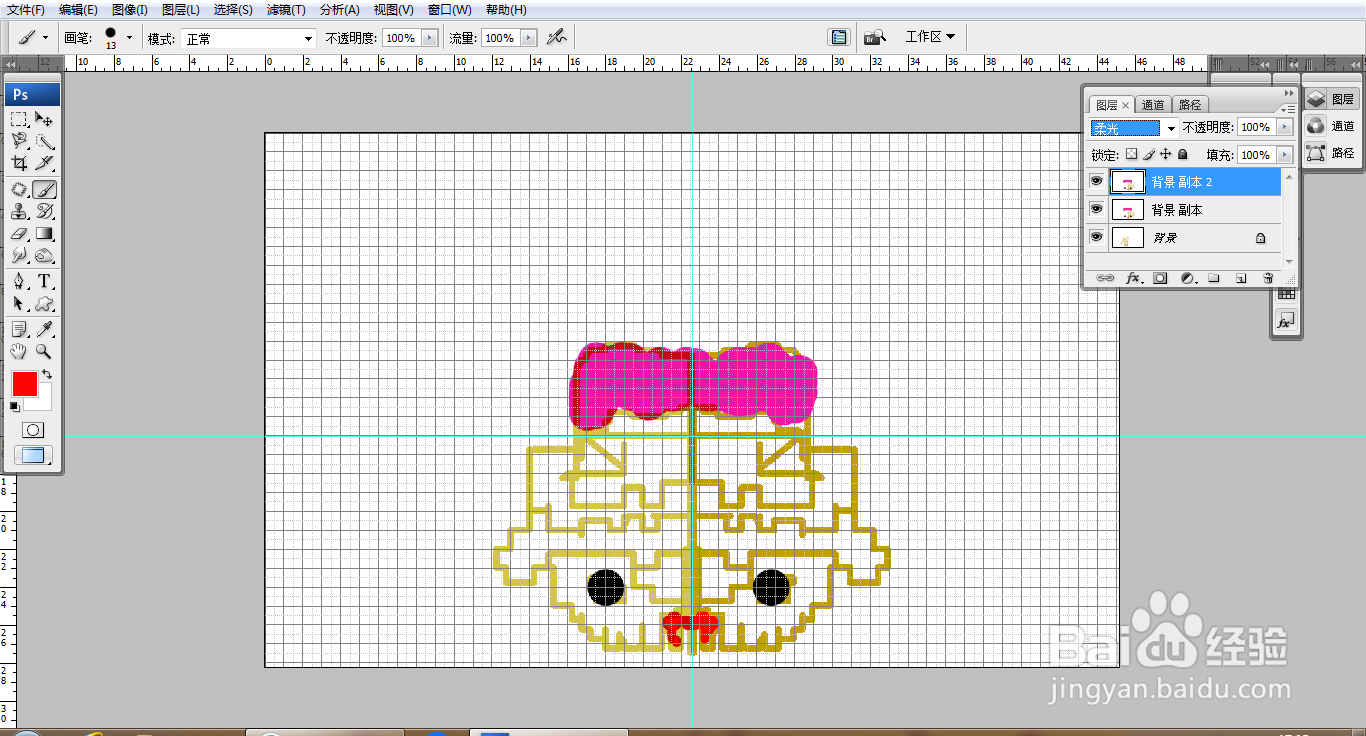The height and width of the screenshot is (736, 1366).
Task: Hide the 背景 副本 layer
Action: pos(1096,210)
